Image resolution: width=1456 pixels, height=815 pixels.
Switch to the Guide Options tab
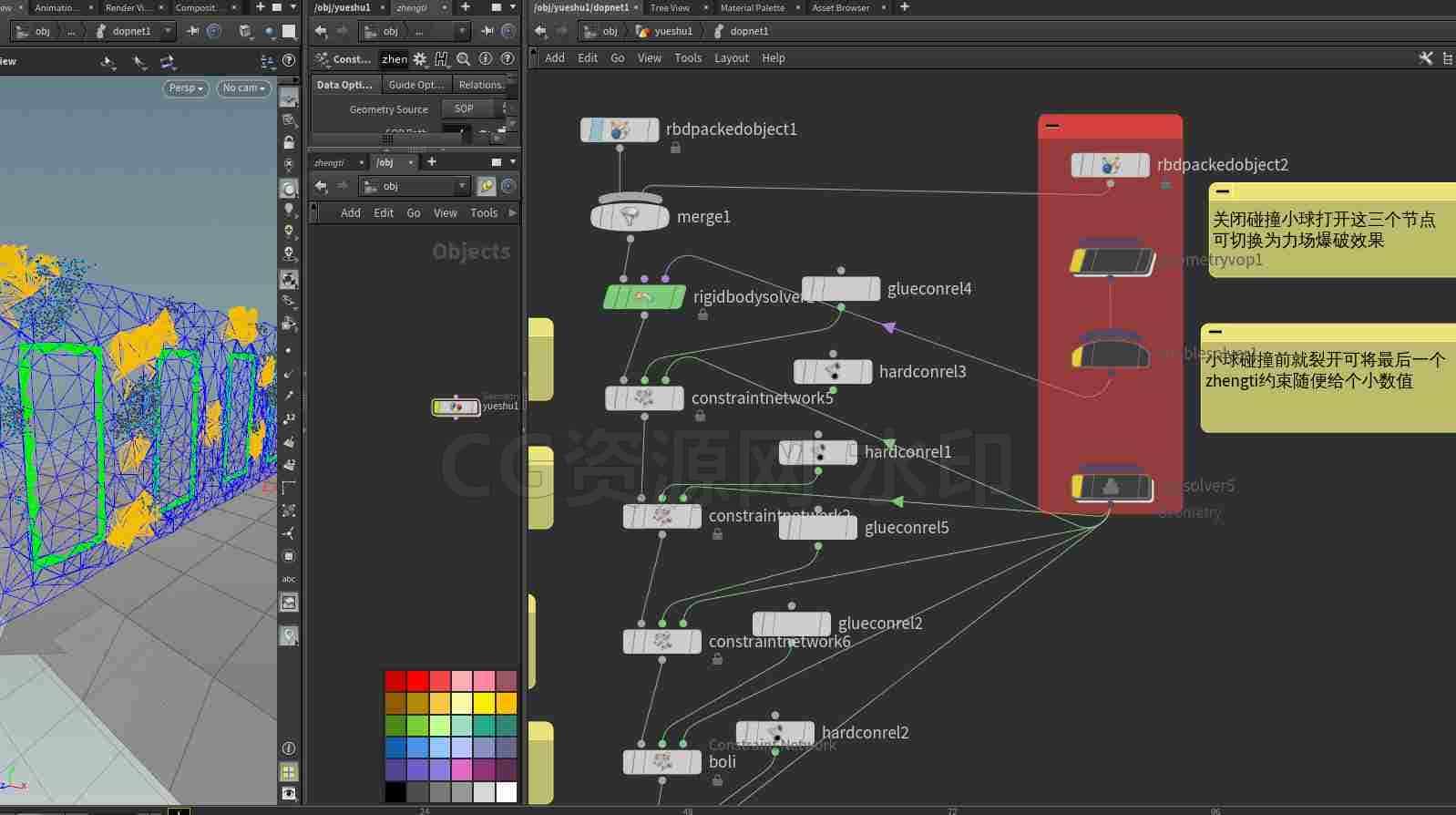[x=415, y=85]
